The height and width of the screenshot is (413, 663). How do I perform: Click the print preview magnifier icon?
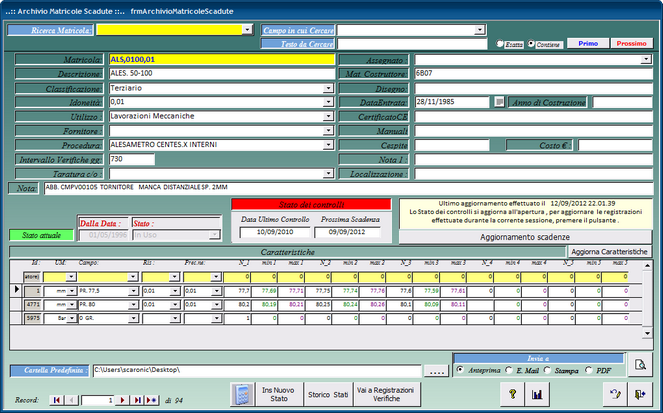tap(640, 364)
